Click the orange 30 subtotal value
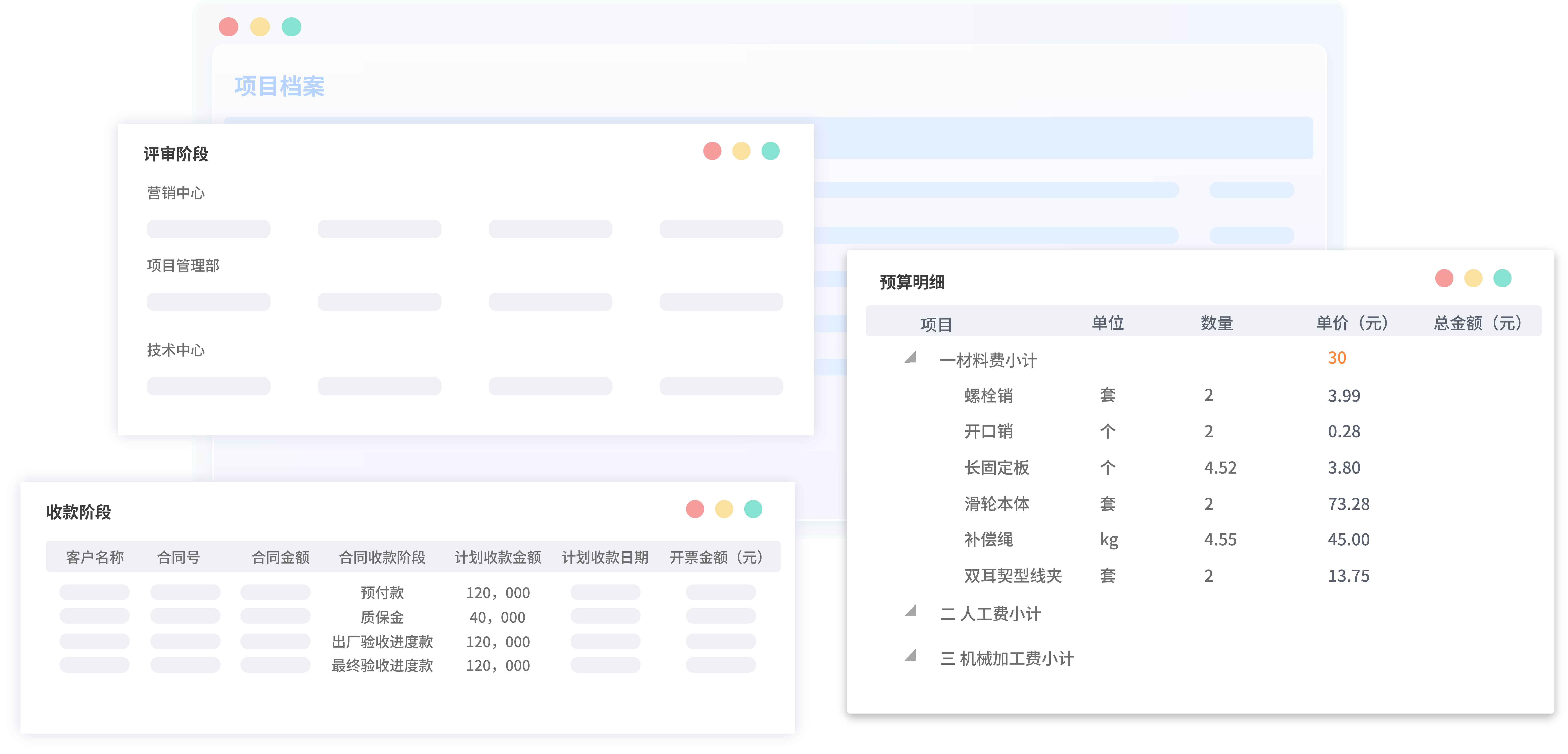 [x=1337, y=358]
